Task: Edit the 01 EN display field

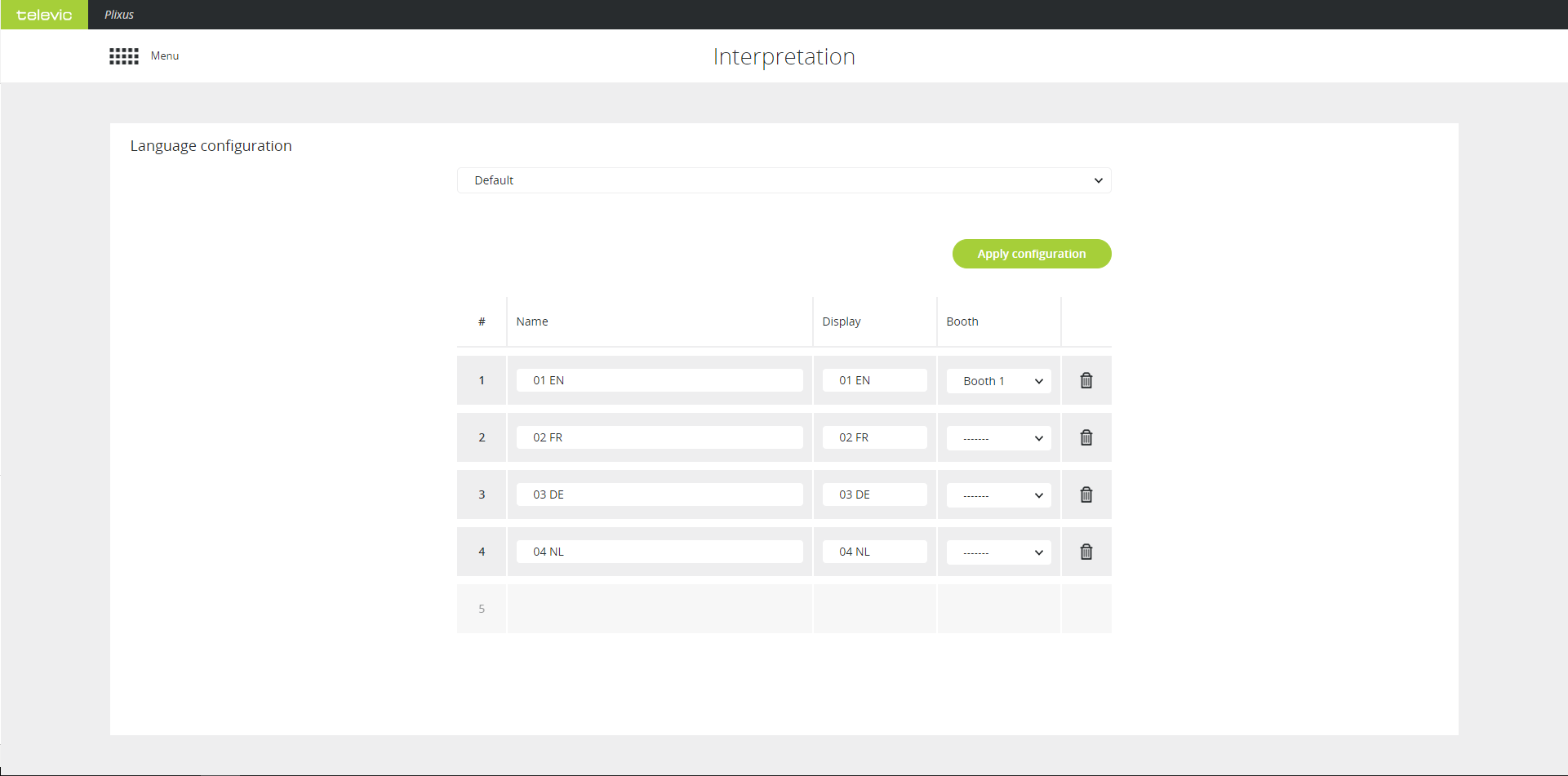Action: (874, 380)
